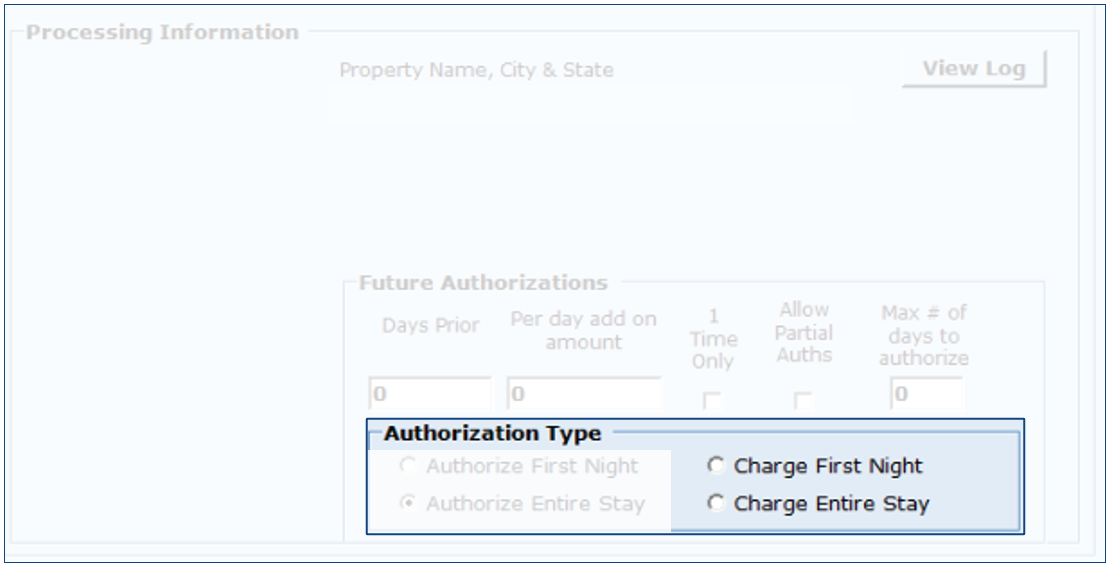Enable the Allow Partial Auths checkbox
This screenshot has width=1109, height=567.
tap(803, 400)
